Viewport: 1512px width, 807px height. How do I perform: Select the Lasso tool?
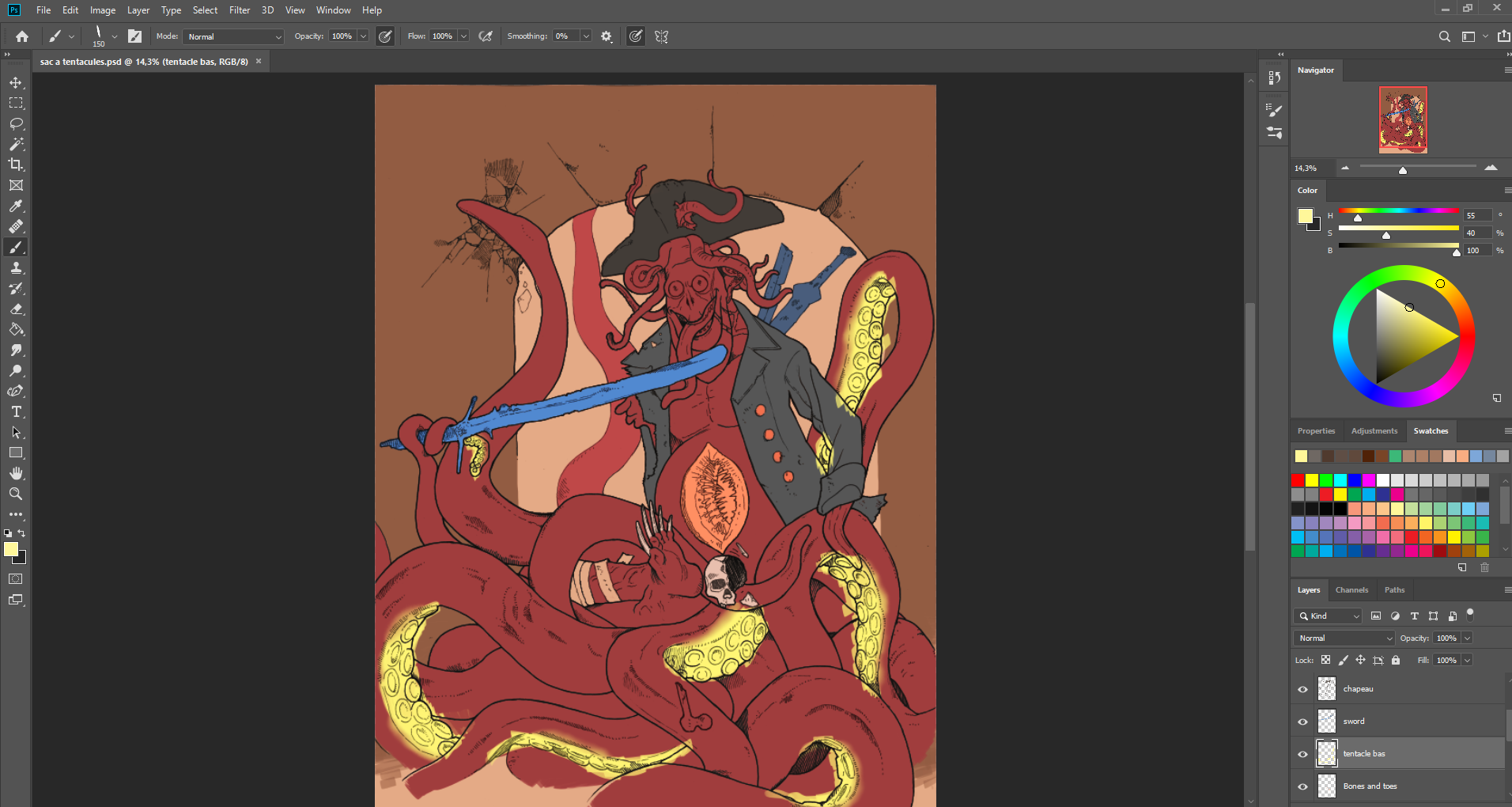coord(16,124)
